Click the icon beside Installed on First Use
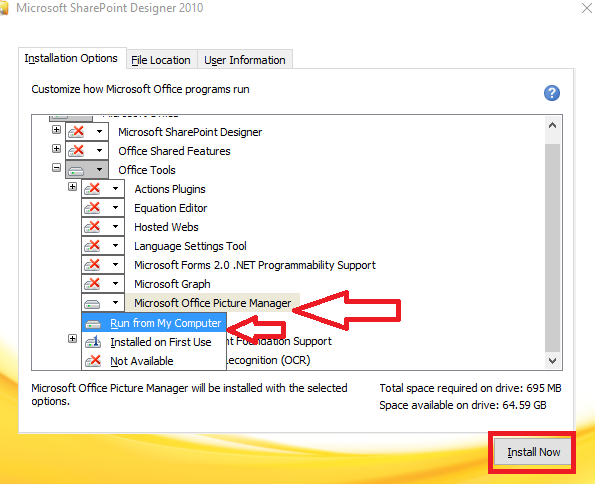Viewport: 596px width, 484px height. coord(93,342)
